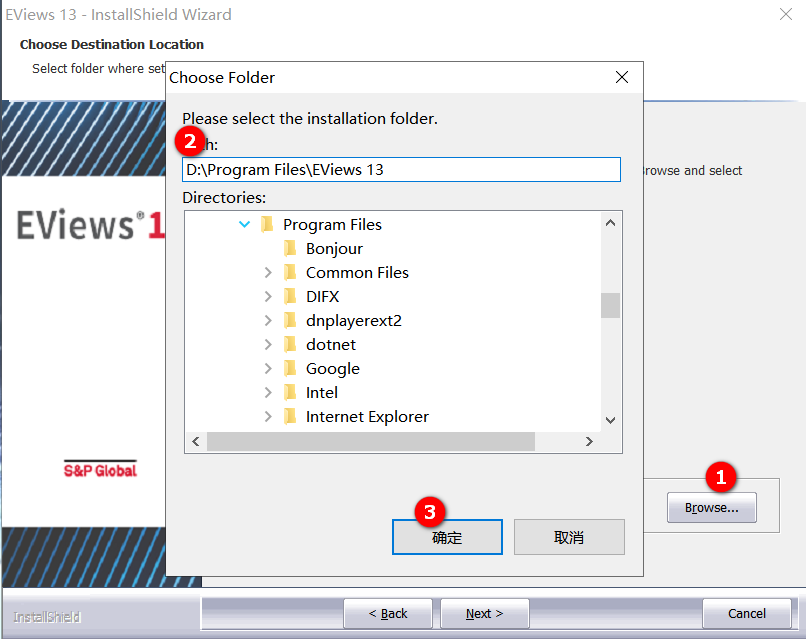This screenshot has width=806, height=639.
Task: Select the Common Files folder icon
Action: [290, 272]
